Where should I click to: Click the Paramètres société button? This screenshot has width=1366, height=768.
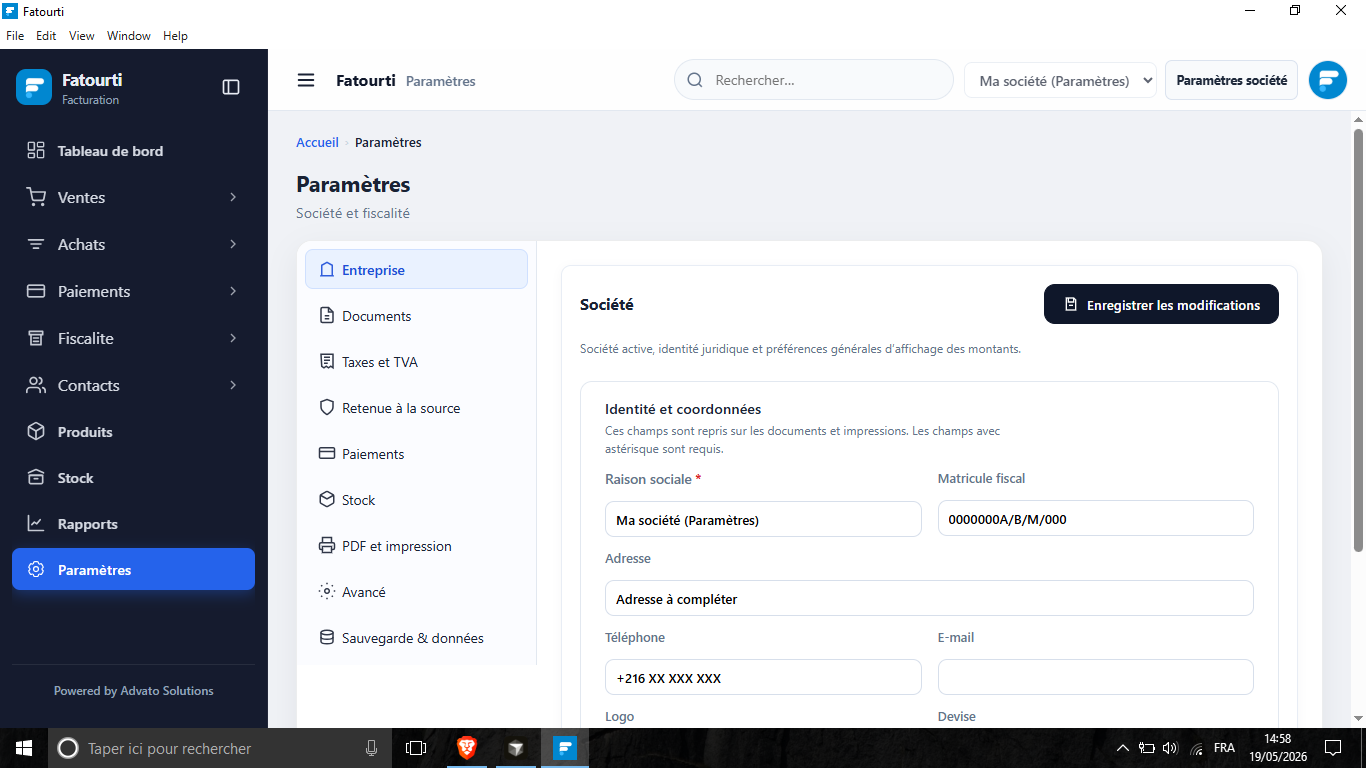point(1231,80)
